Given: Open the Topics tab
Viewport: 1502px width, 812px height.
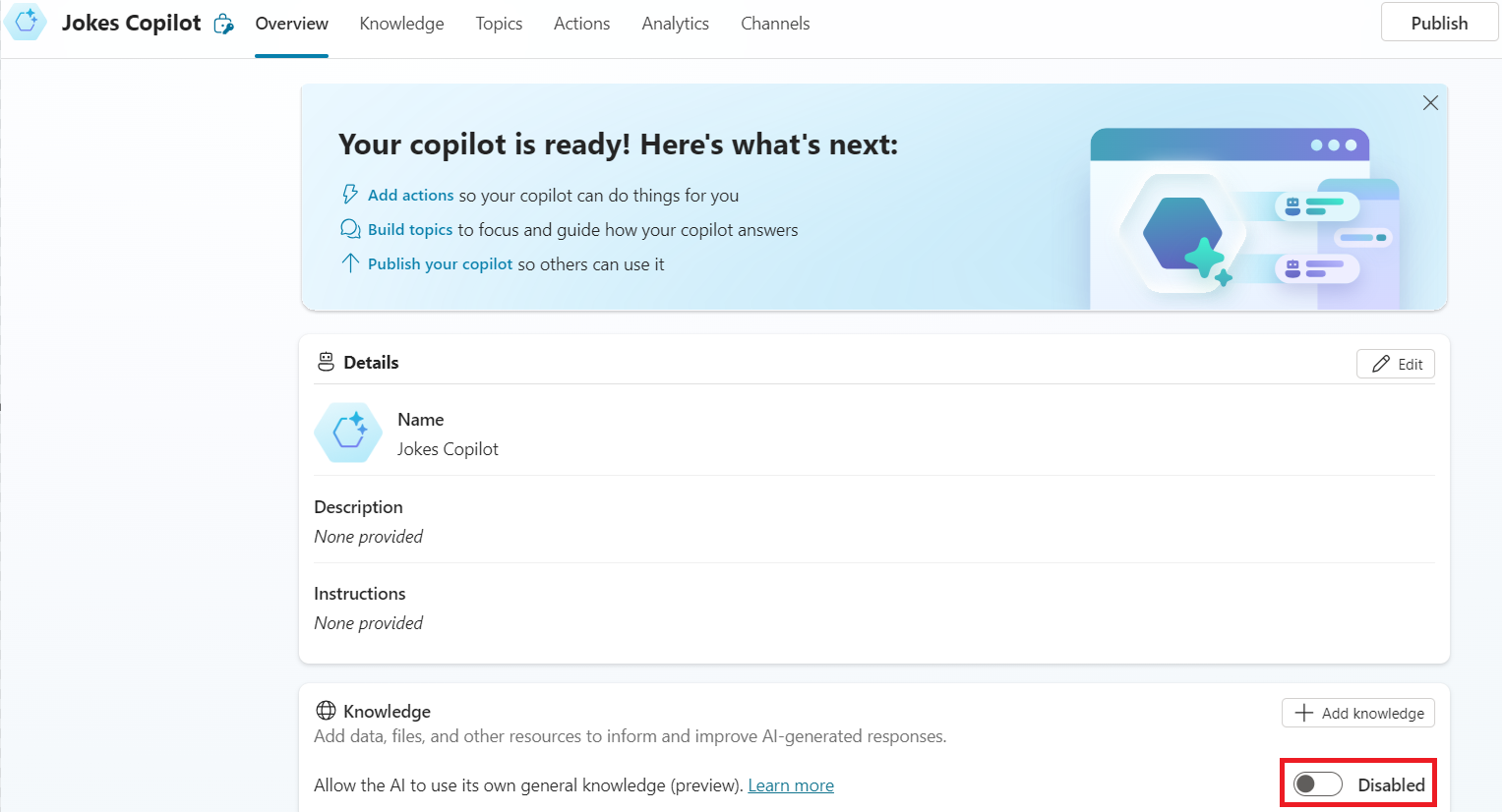Looking at the screenshot, I should 499,24.
